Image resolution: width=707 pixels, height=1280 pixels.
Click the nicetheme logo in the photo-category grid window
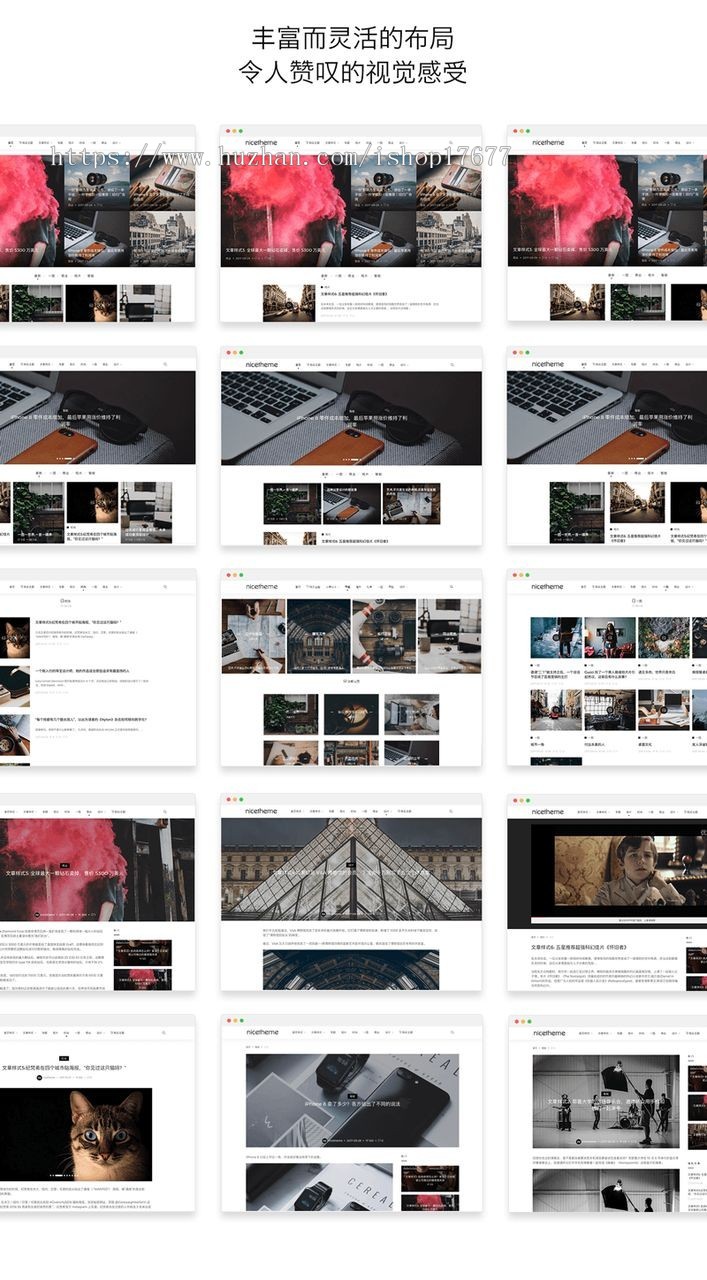pyautogui.click(x=262, y=587)
